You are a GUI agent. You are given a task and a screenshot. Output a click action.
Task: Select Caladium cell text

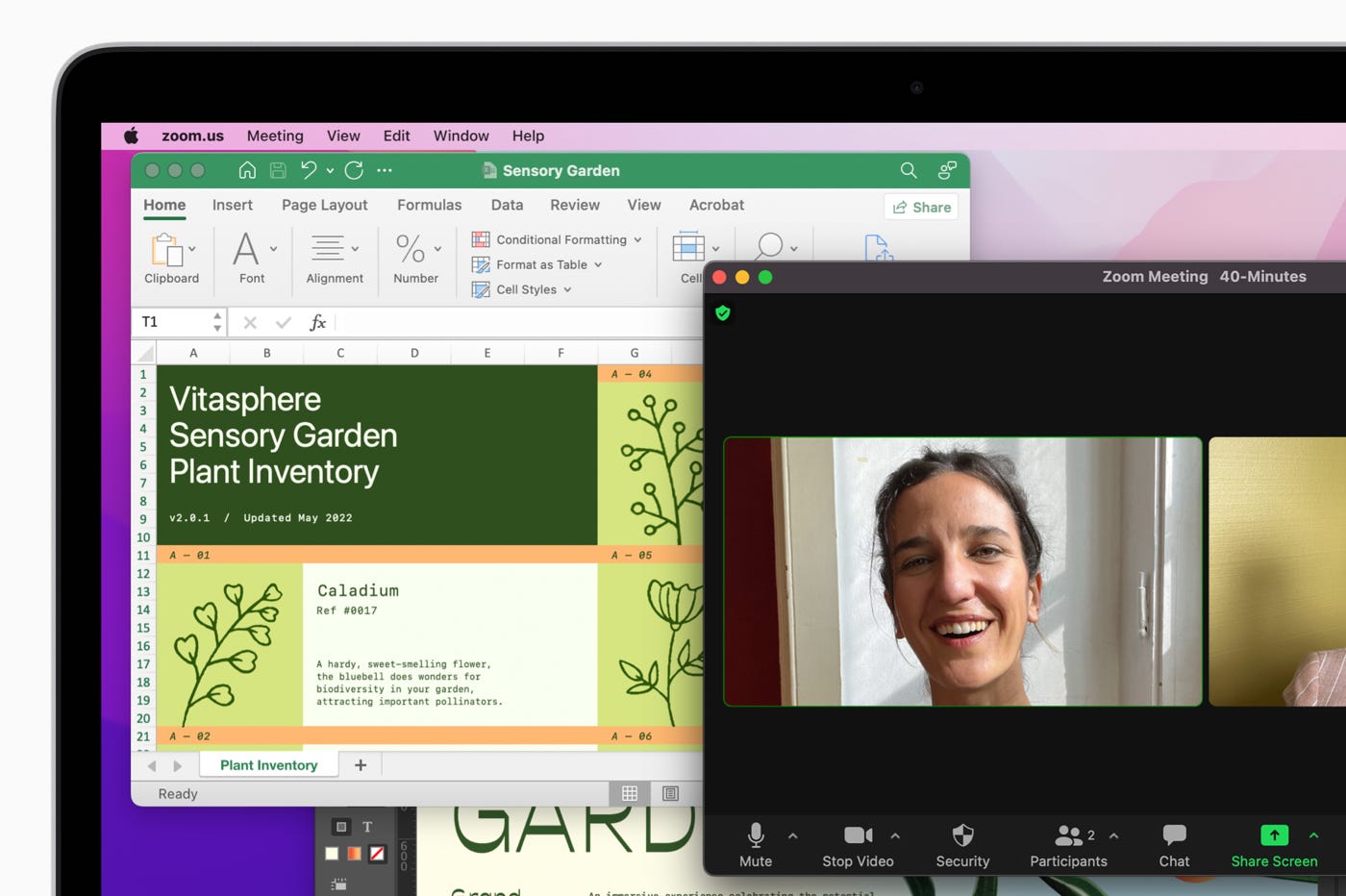pos(358,590)
